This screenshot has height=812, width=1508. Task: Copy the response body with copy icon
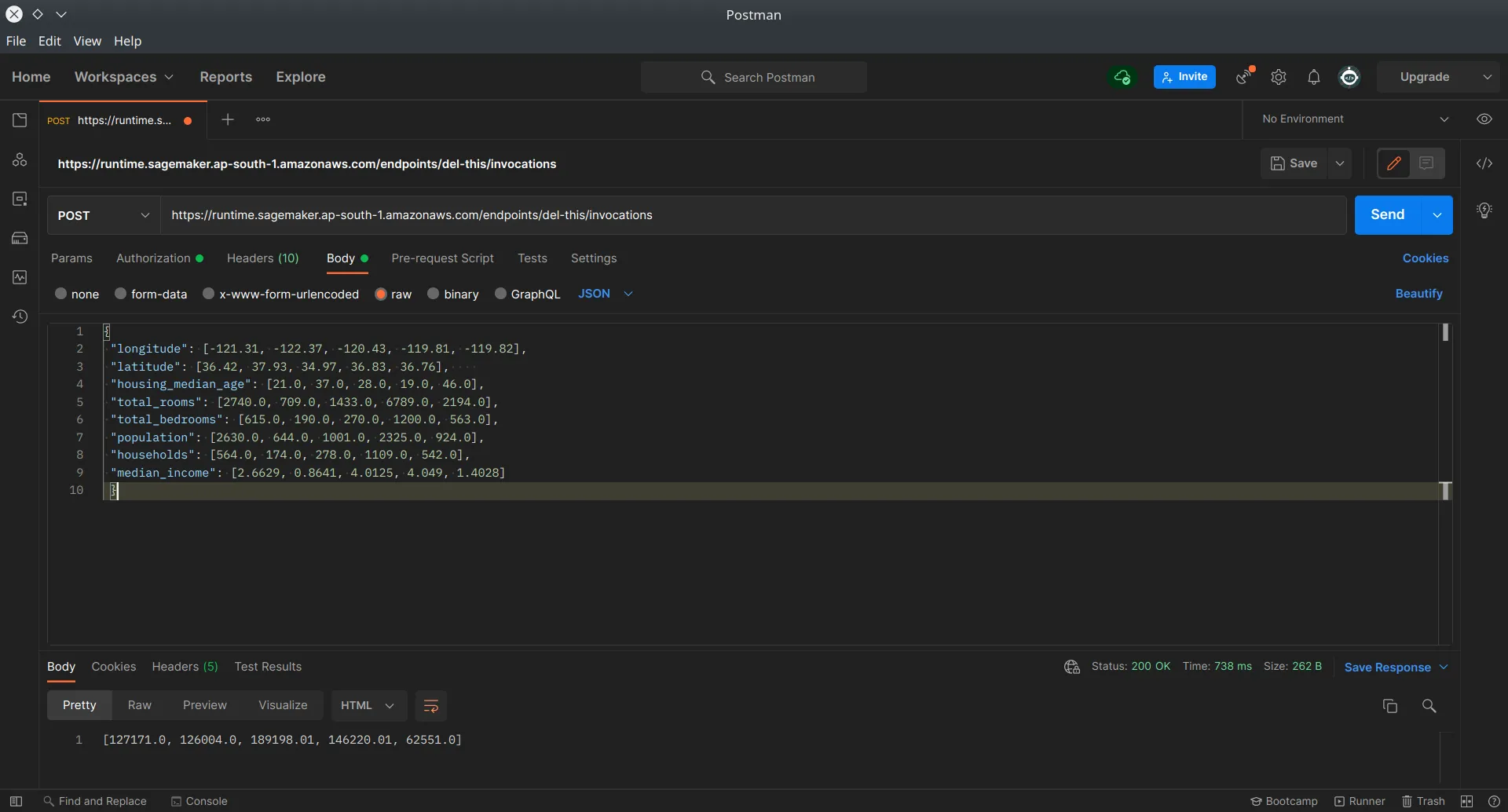[1390, 706]
